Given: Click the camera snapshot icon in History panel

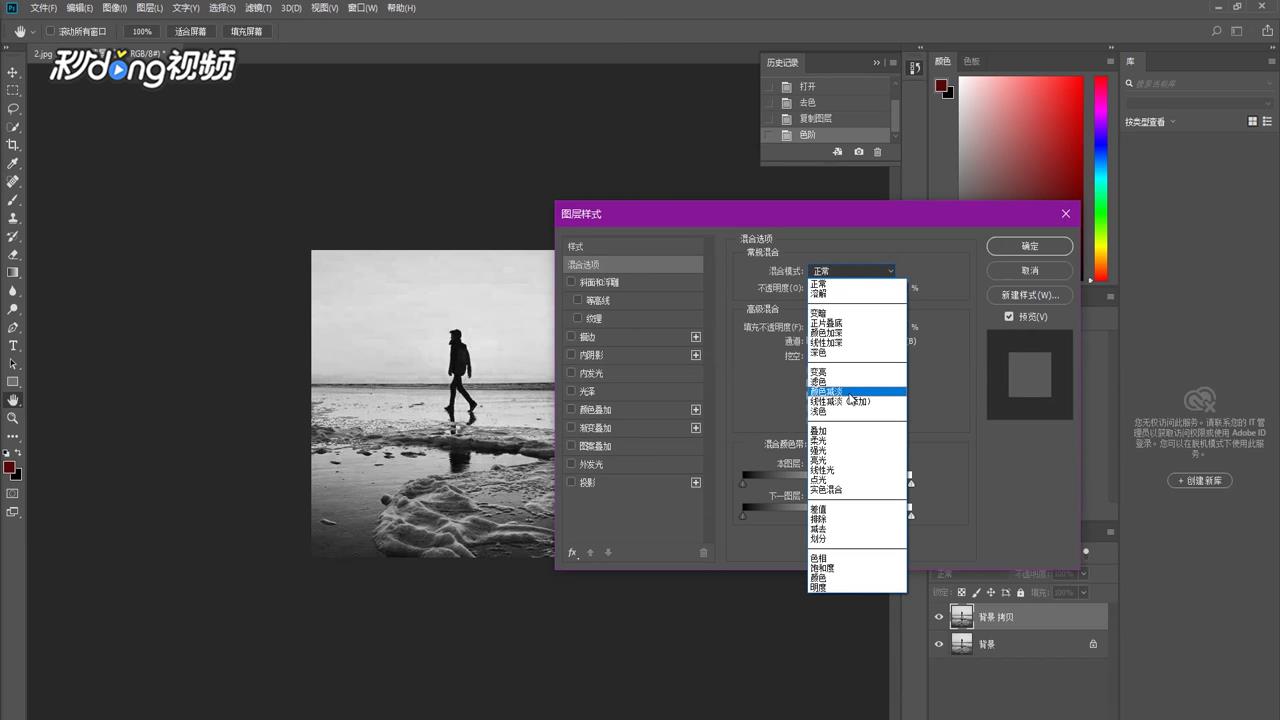Looking at the screenshot, I should (x=858, y=152).
